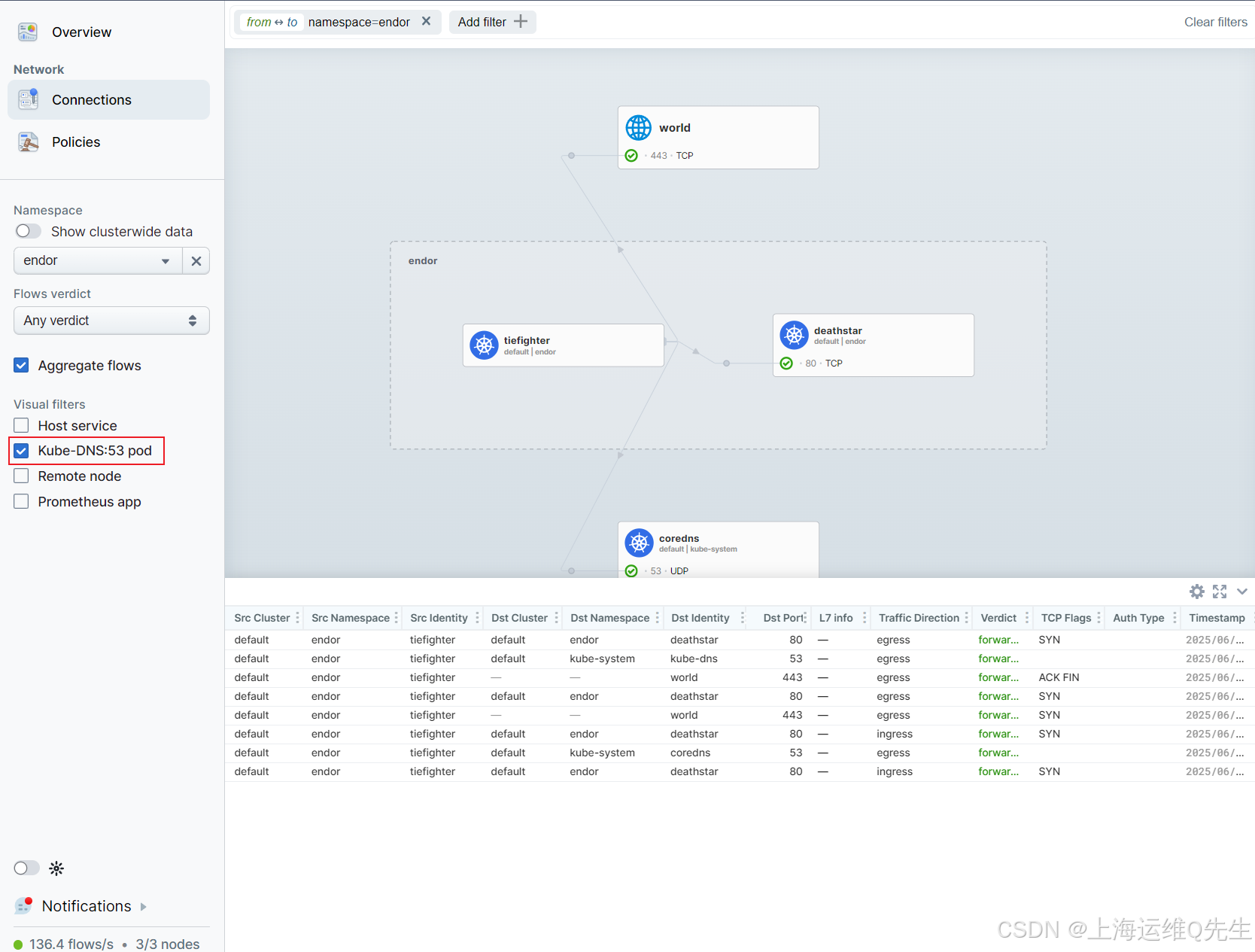Go to Overview page
This screenshot has height=952, width=1255.
coord(81,32)
